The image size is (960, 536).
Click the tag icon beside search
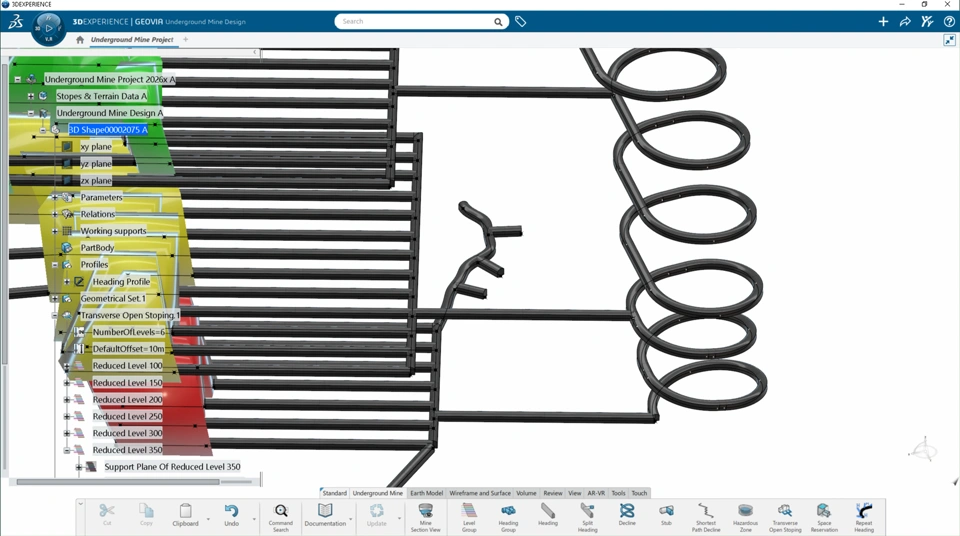point(520,21)
